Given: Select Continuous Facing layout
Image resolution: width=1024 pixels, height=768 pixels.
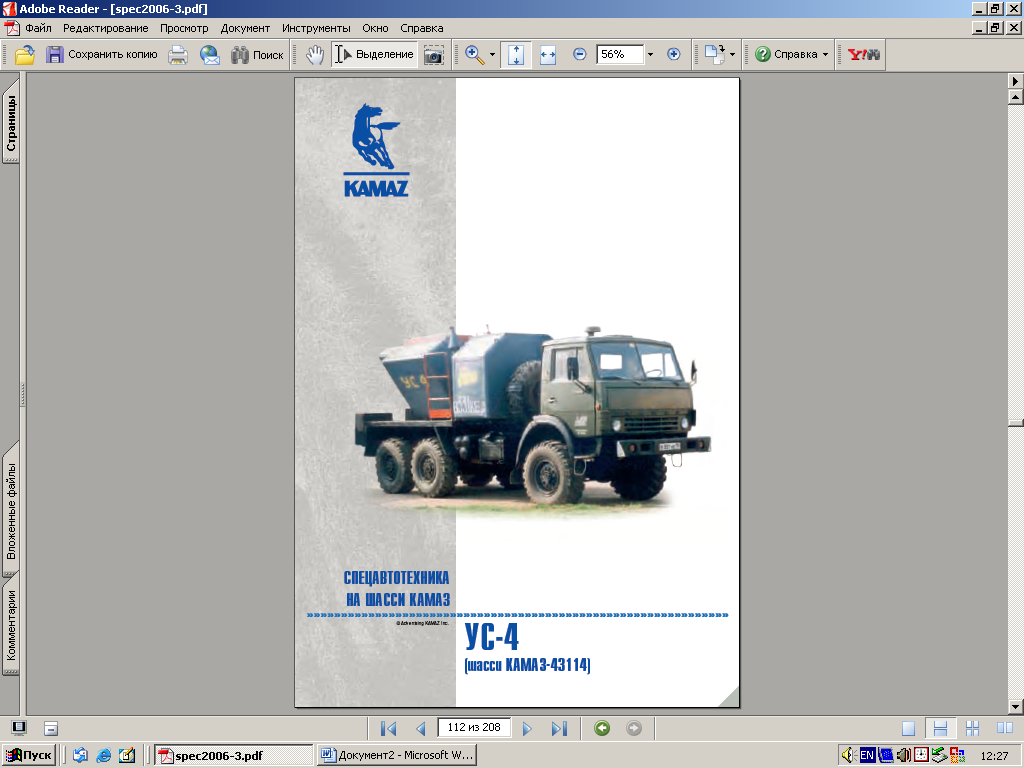Looking at the screenshot, I should [x=972, y=728].
